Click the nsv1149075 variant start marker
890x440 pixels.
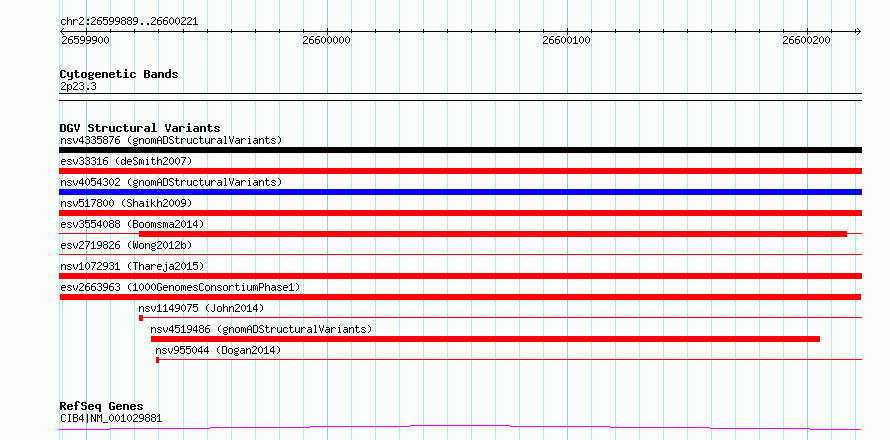coord(141,318)
